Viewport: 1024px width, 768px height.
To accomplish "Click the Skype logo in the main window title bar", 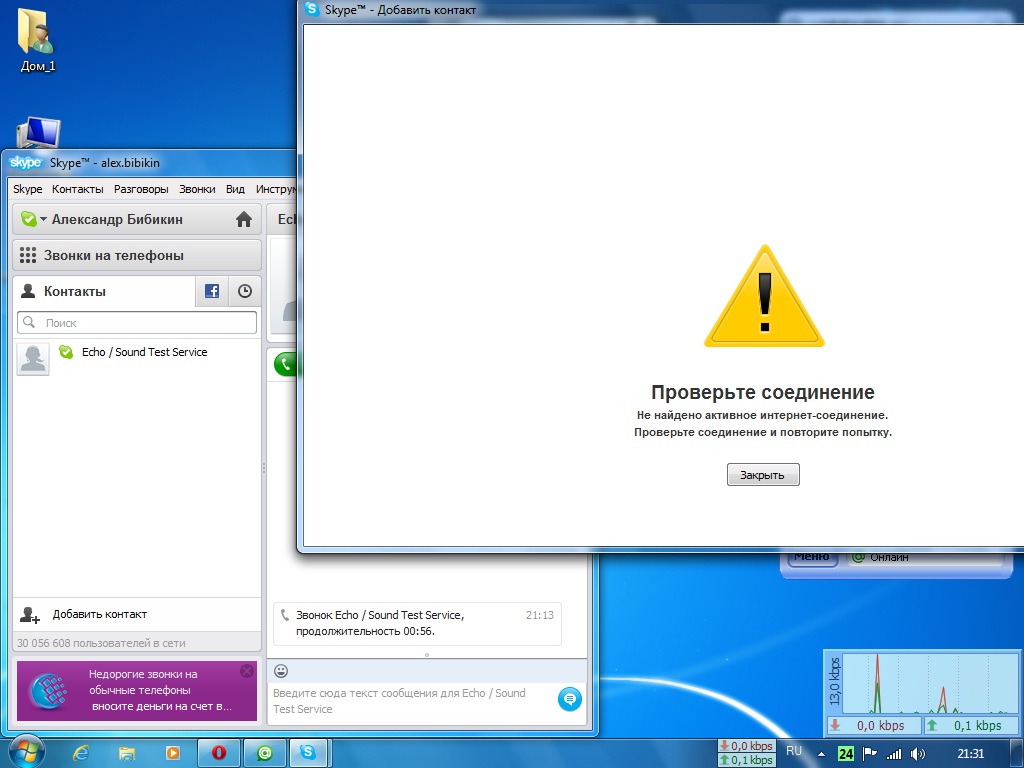I will pyautogui.click(x=26, y=163).
